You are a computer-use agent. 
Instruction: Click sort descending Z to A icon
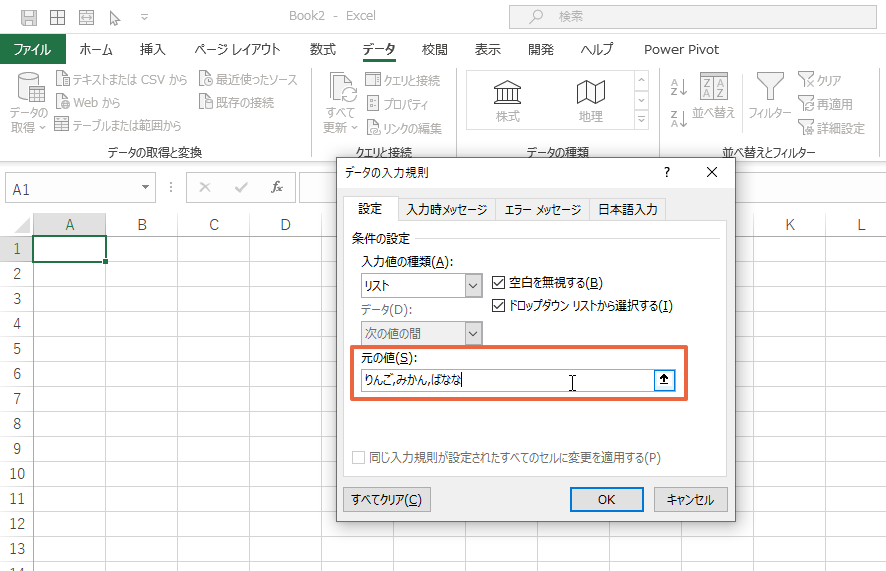(x=679, y=119)
